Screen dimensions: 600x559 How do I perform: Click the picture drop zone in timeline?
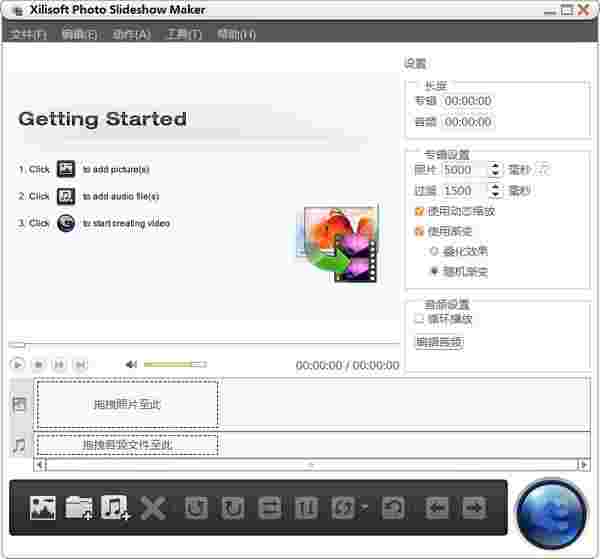pos(127,404)
